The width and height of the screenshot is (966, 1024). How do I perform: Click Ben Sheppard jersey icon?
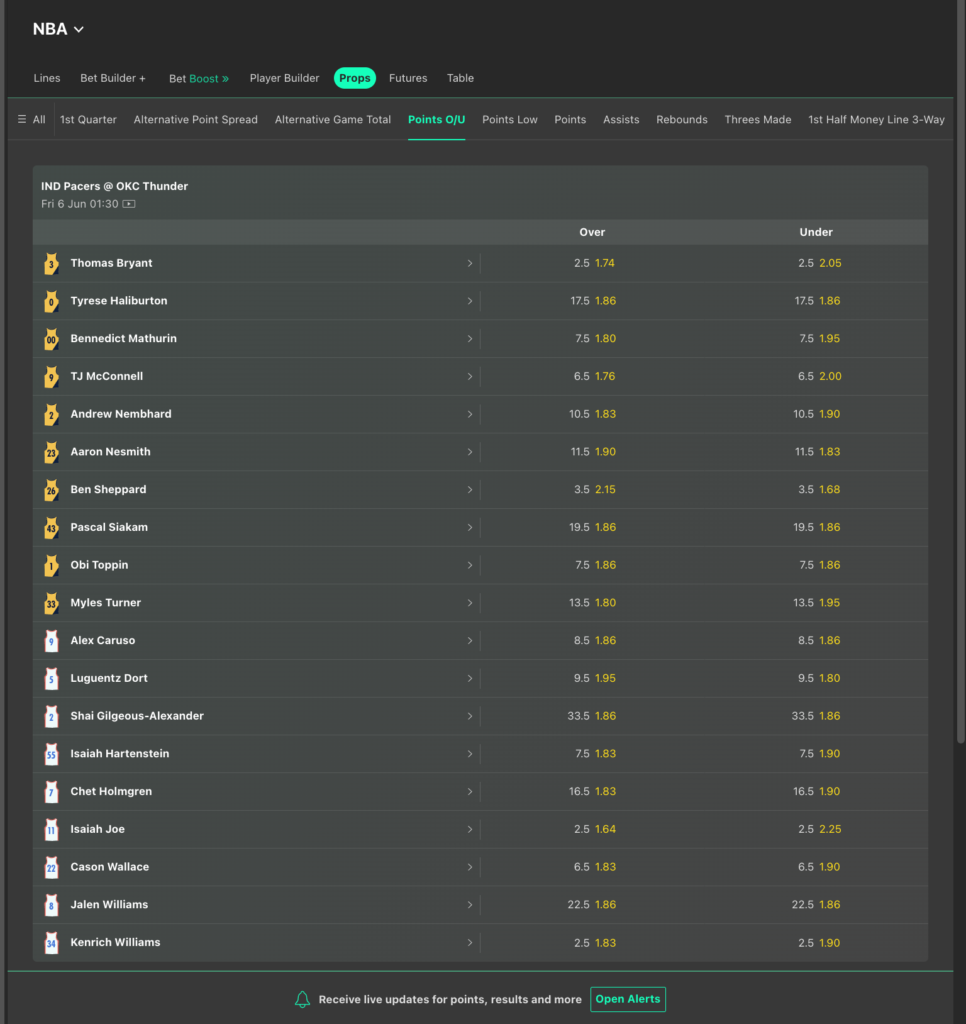click(52, 490)
